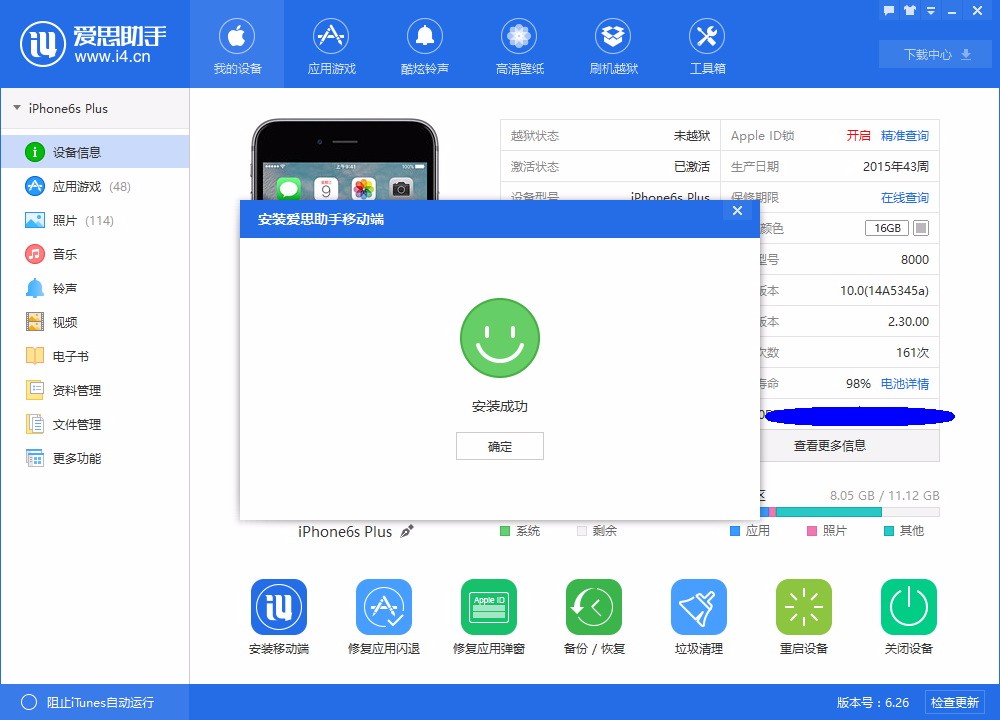1000x720 pixels.
Task: Click the skin shirt icon in title bar
Action: tap(910, 10)
